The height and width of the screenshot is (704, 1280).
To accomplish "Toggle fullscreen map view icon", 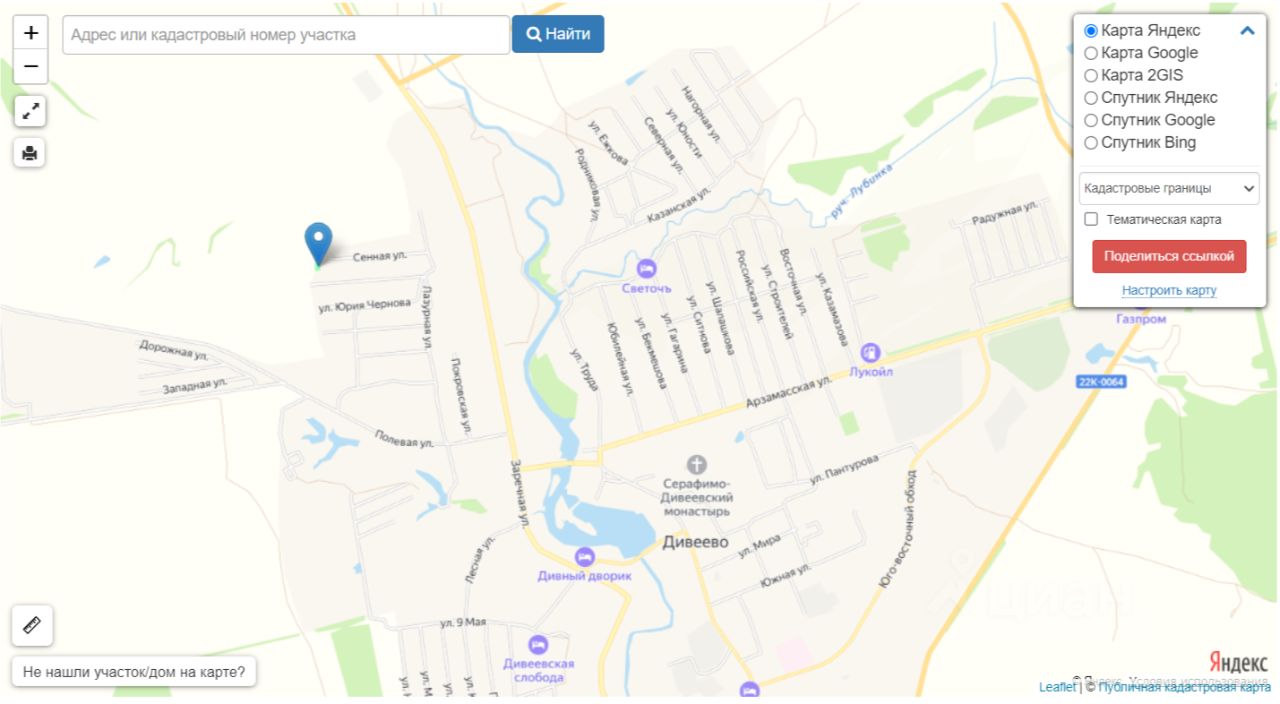I will point(31,111).
